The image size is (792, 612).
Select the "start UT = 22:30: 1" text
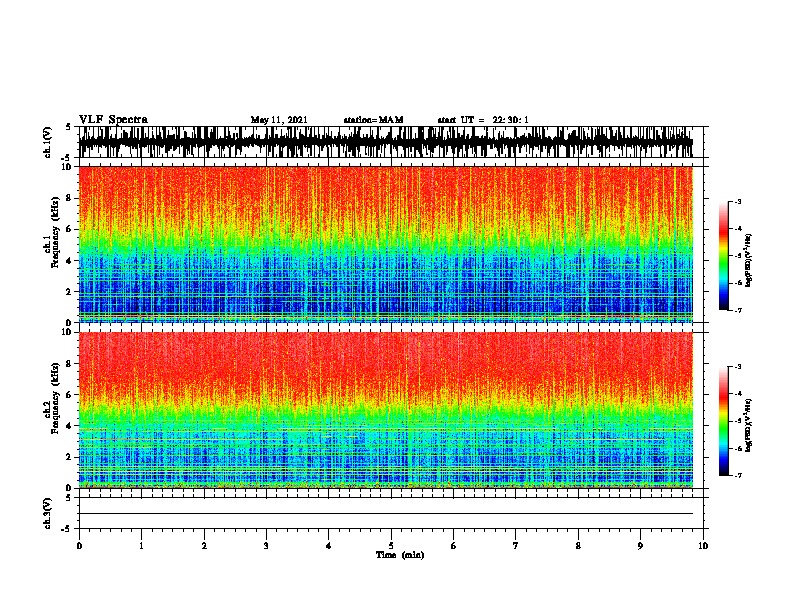pos(483,120)
